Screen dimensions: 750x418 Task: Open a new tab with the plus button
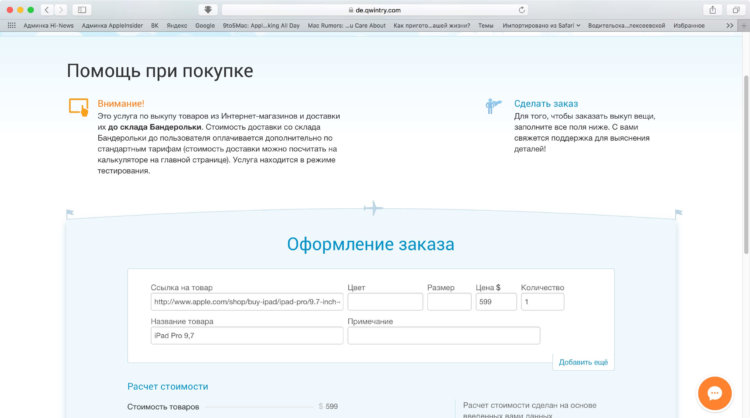coord(744,25)
